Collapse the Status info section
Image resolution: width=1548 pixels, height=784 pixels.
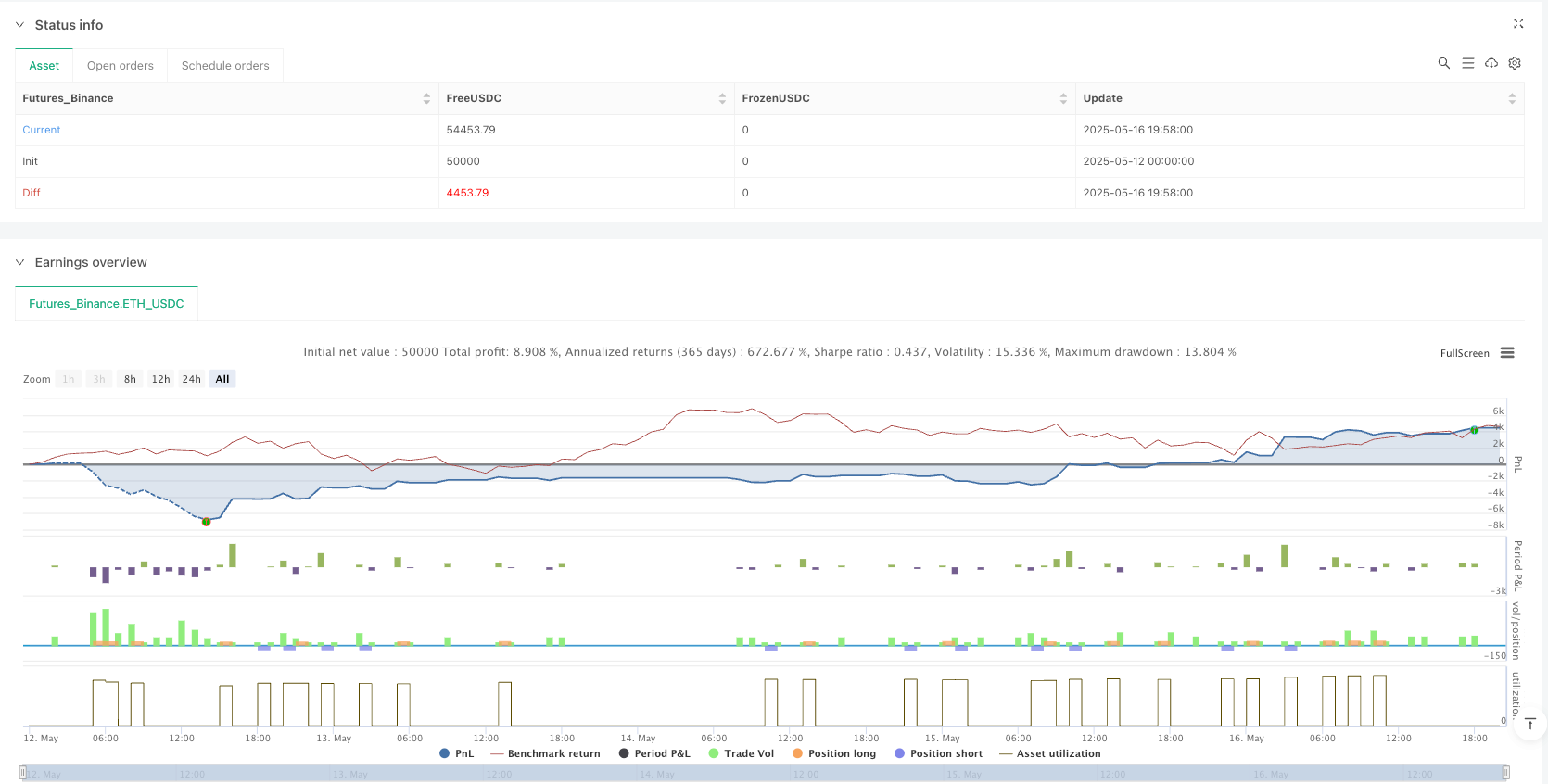pyautogui.click(x=20, y=25)
